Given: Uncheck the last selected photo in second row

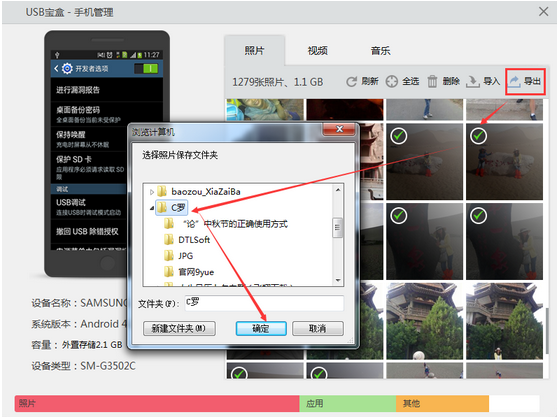Looking at the screenshot, I should (478, 136).
